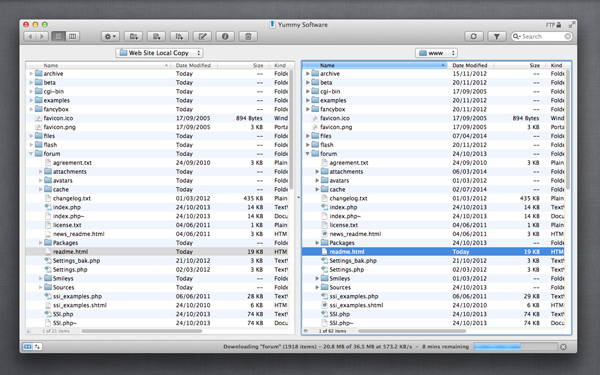
Task: Select local readme.html row
Action: click(x=157, y=251)
